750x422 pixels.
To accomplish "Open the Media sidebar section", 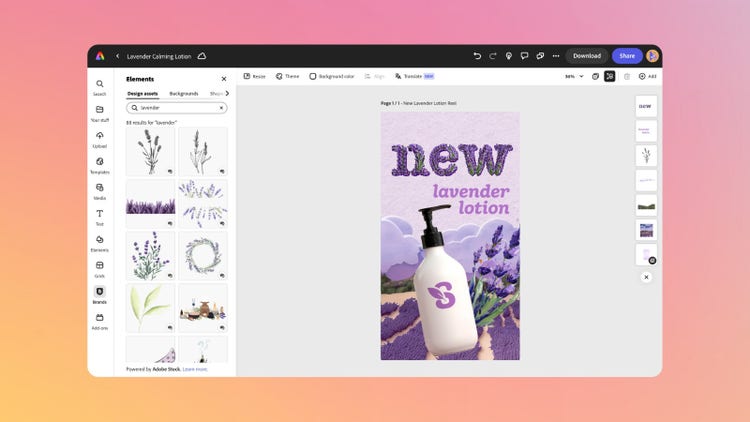I will (100, 190).
